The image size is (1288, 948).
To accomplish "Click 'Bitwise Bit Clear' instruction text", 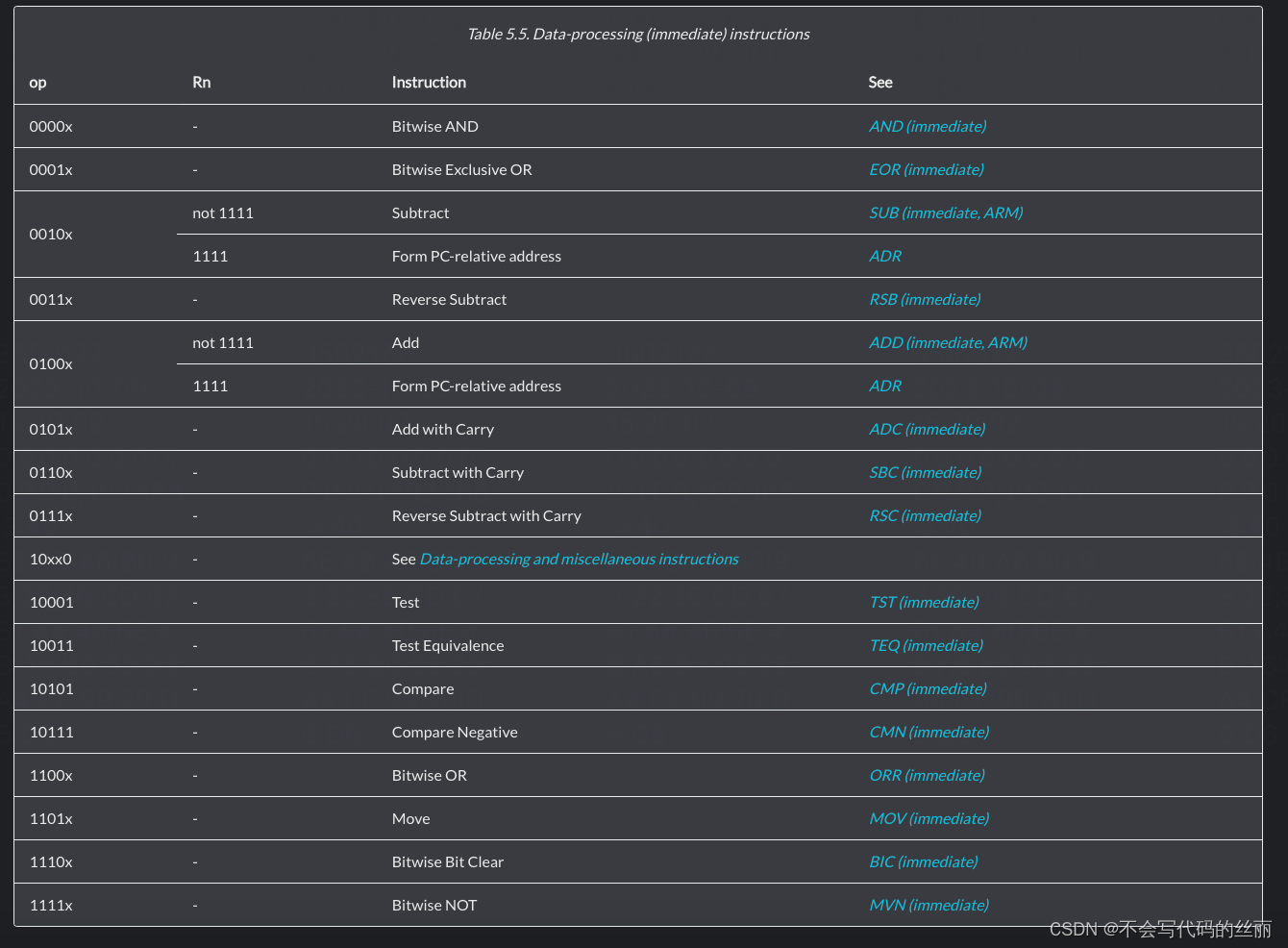I will tap(448, 861).
